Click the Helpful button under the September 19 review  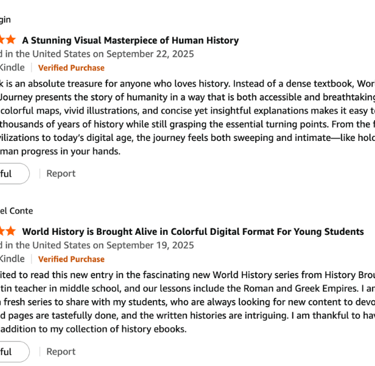coord(15,351)
